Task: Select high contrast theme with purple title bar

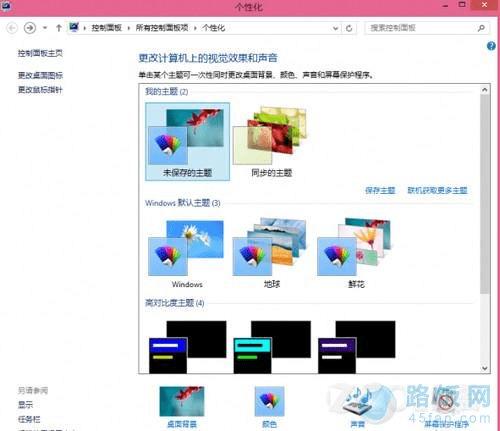Action: [x=357, y=347]
